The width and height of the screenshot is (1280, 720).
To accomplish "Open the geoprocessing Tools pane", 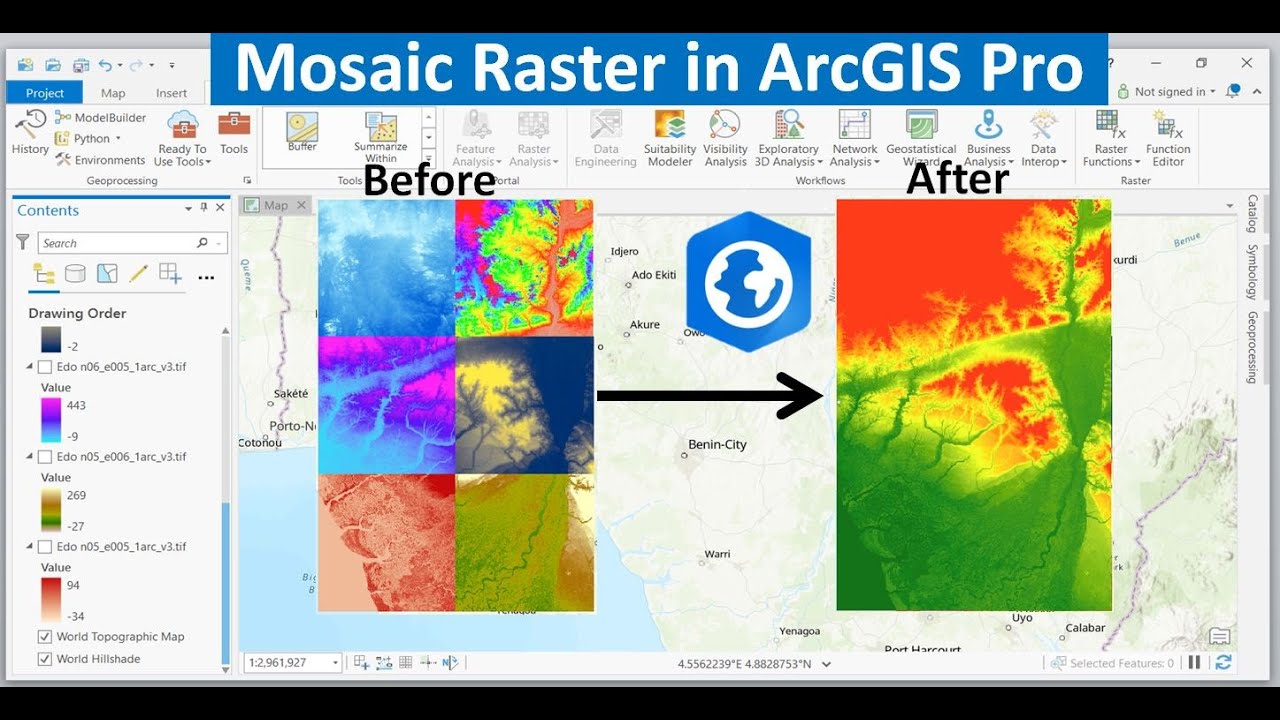I will tap(234, 132).
